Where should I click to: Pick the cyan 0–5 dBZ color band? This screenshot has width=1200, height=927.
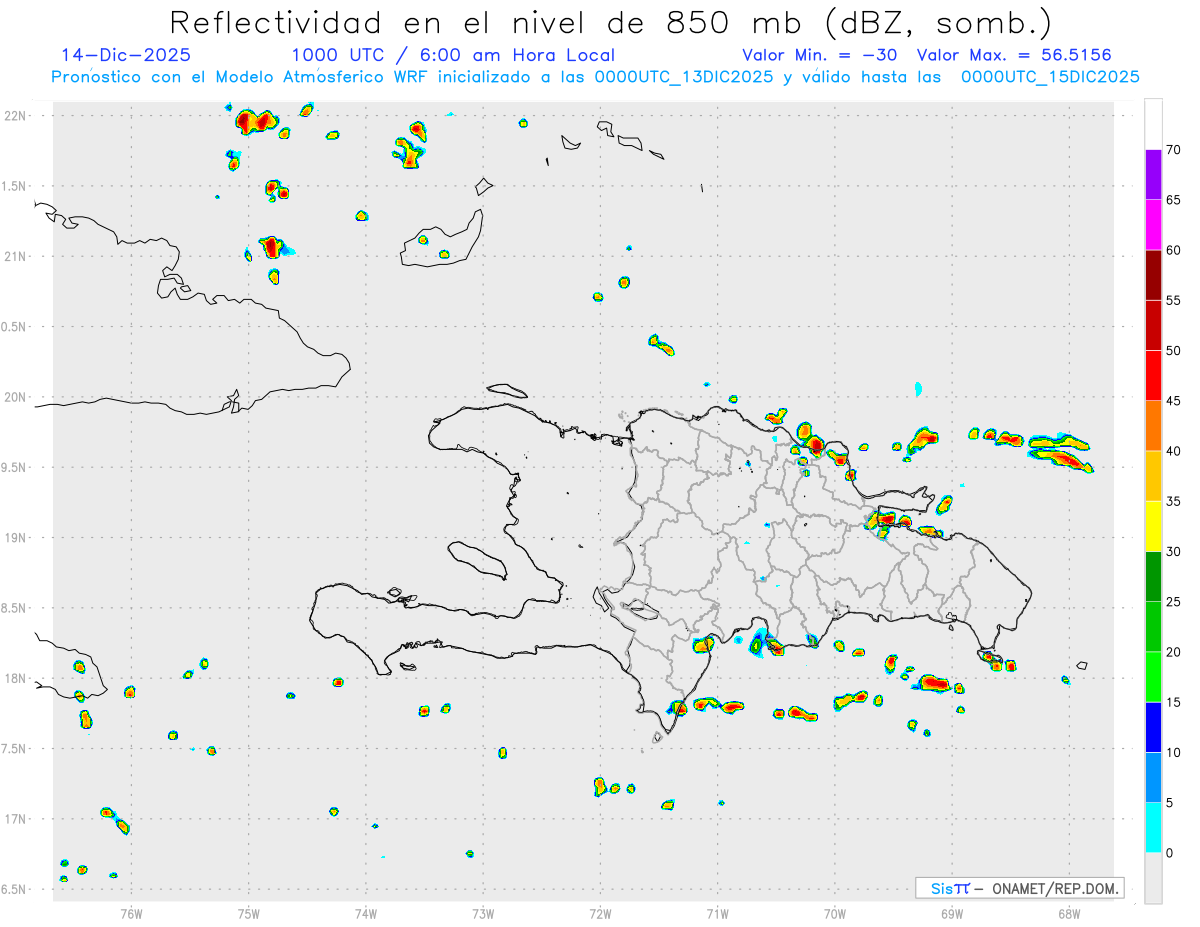coord(1153,828)
